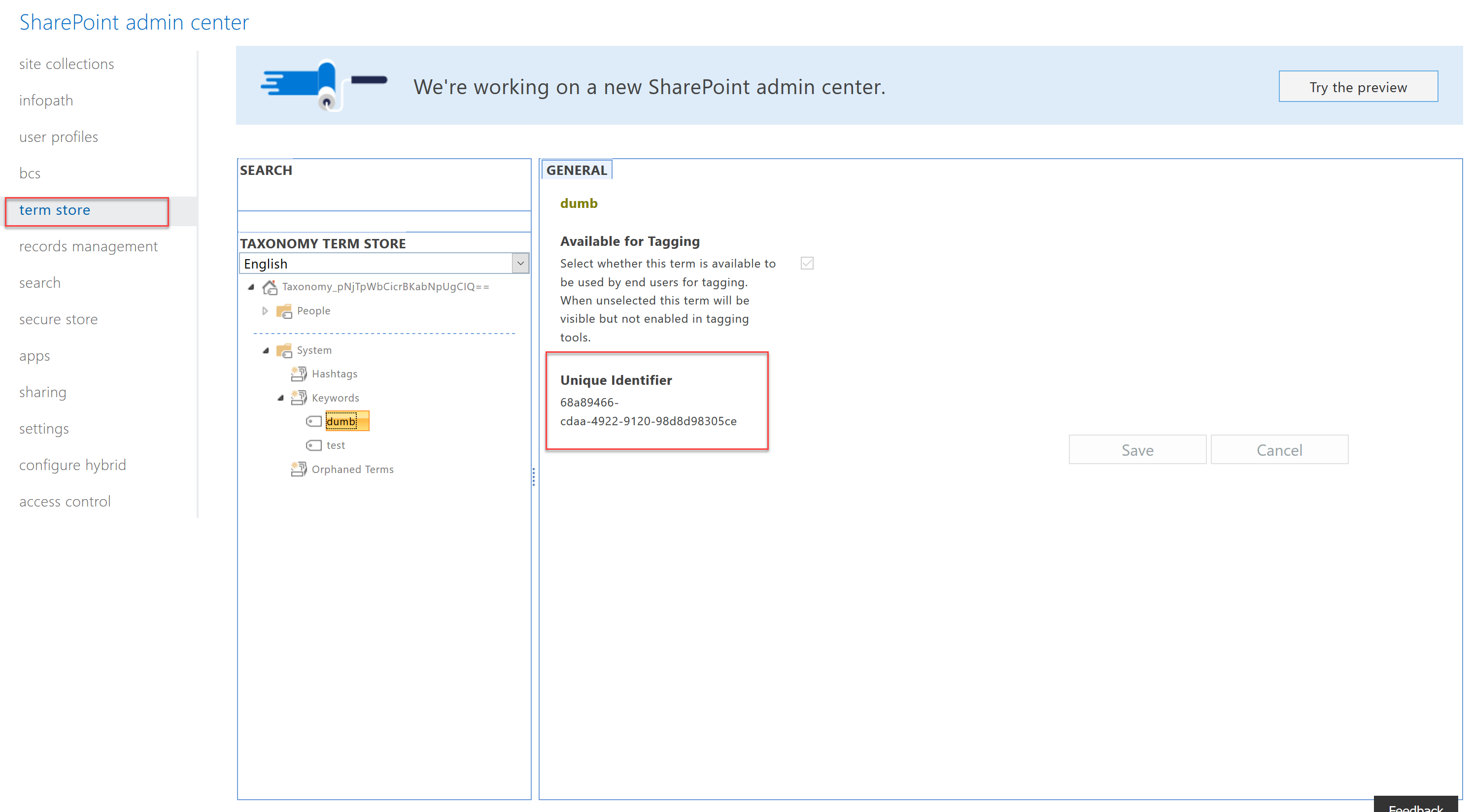Click the Try the preview button
The width and height of the screenshot is (1472, 812).
pos(1358,87)
